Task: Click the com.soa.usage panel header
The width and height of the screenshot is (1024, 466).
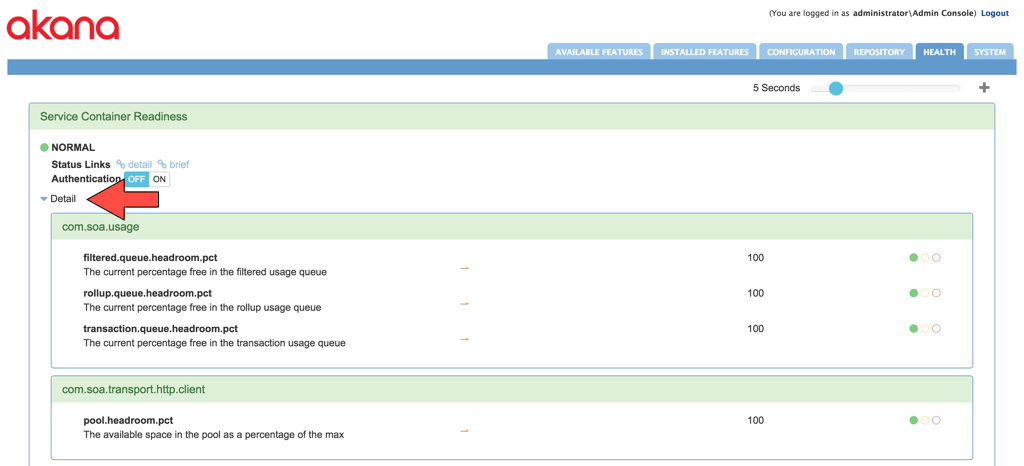Action: 512,226
